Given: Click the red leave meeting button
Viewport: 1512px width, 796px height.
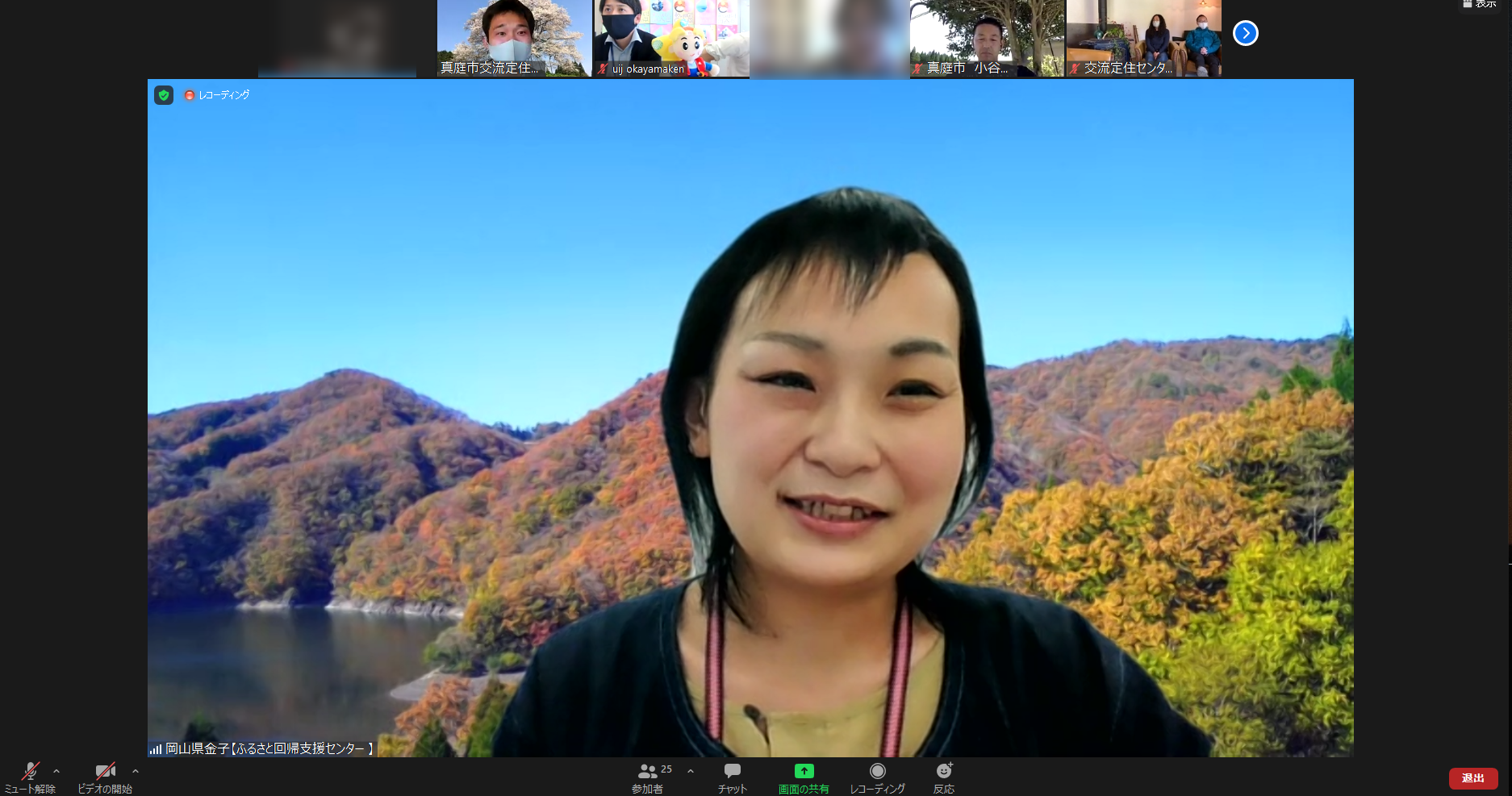Looking at the screenshot, I should (1472, 778).
